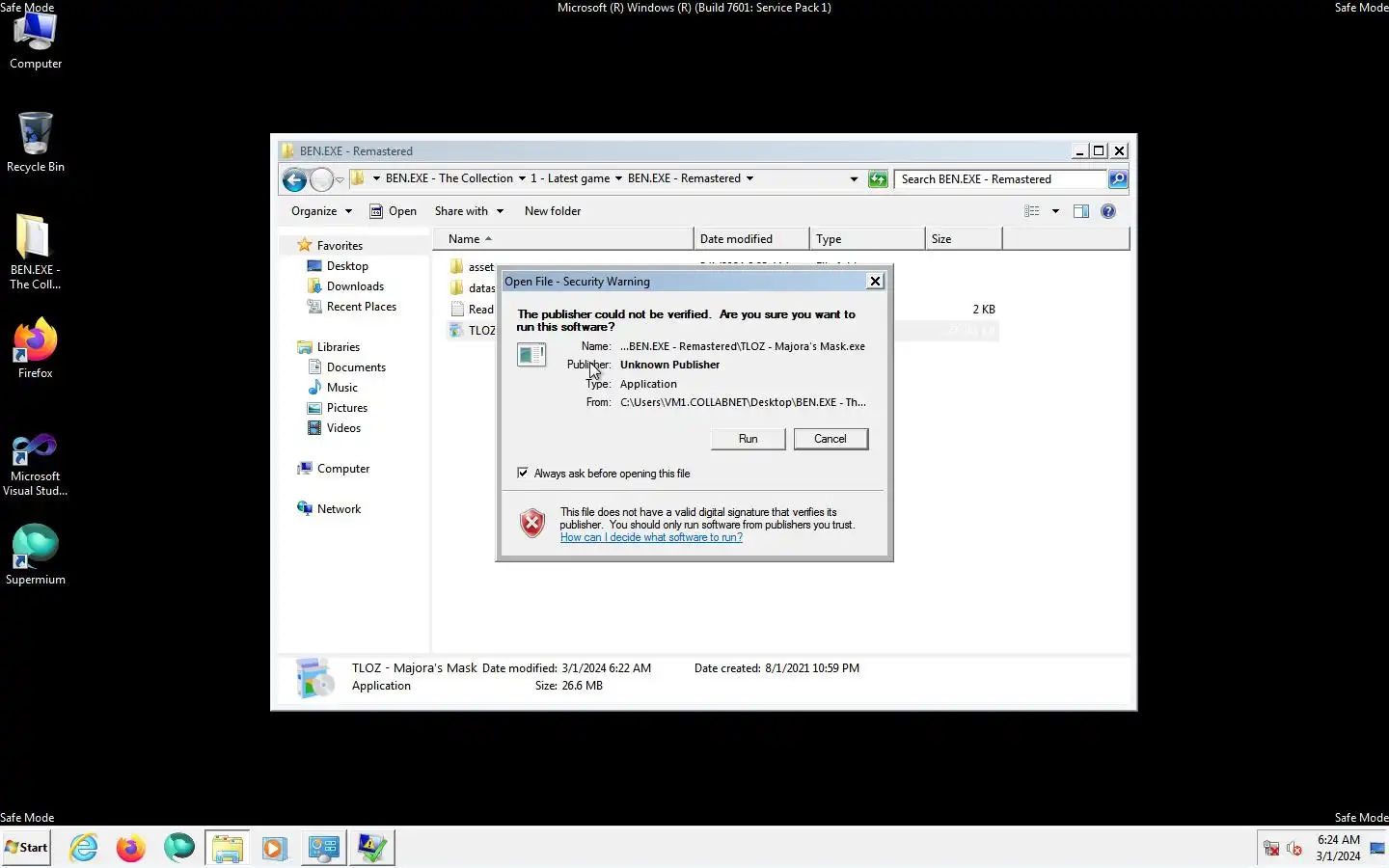Select Videos library in the navigation pane
Screen dimensions: 1389x868
[334, 428]
